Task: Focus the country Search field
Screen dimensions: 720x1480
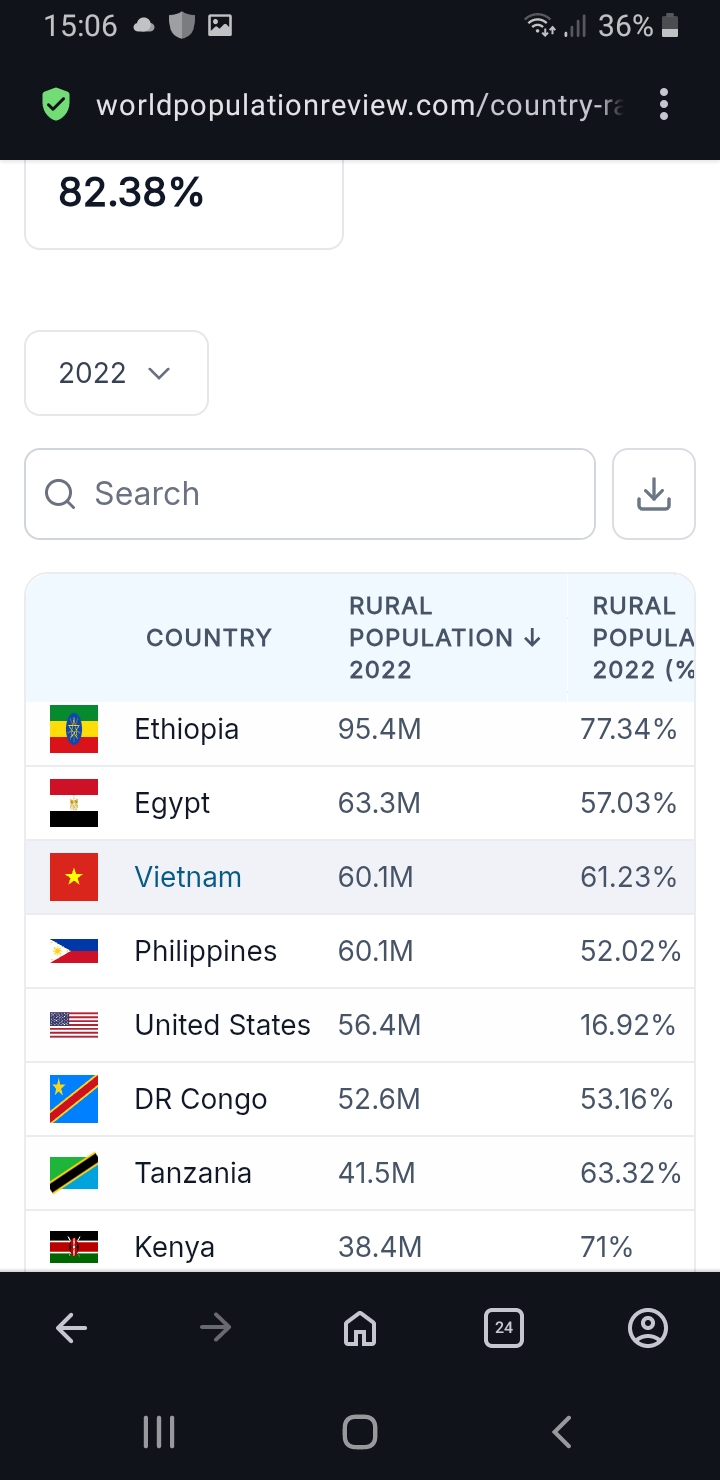Action: click(x=310, y=494)
